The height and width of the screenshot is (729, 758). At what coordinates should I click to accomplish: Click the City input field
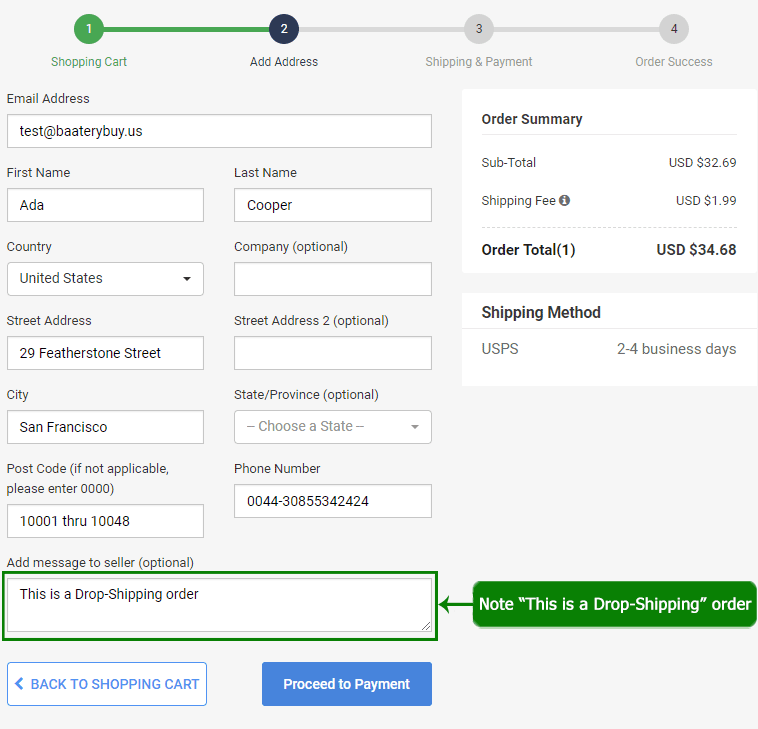pyautogui.click(x=105, y=427)
